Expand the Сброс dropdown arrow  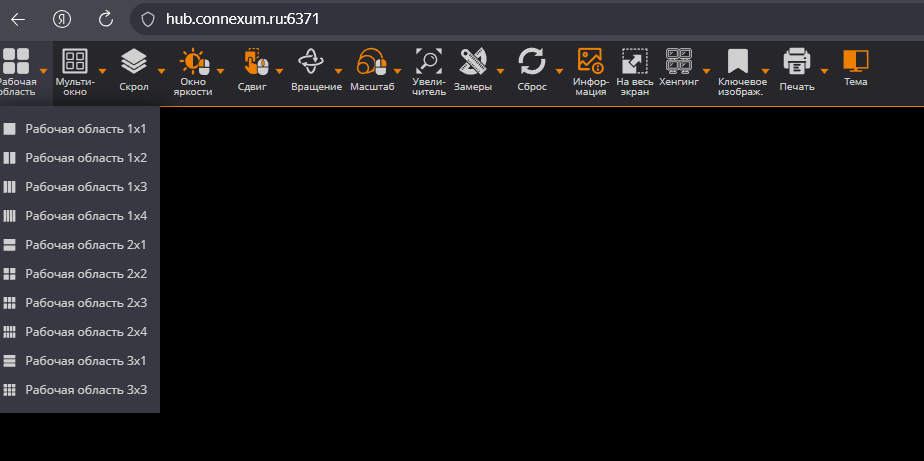click(x=559, y=71)
